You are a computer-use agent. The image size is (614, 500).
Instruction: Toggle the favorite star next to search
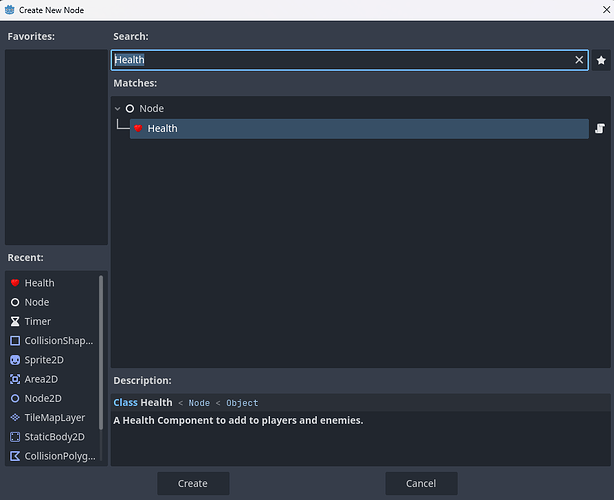pos(601,60)
